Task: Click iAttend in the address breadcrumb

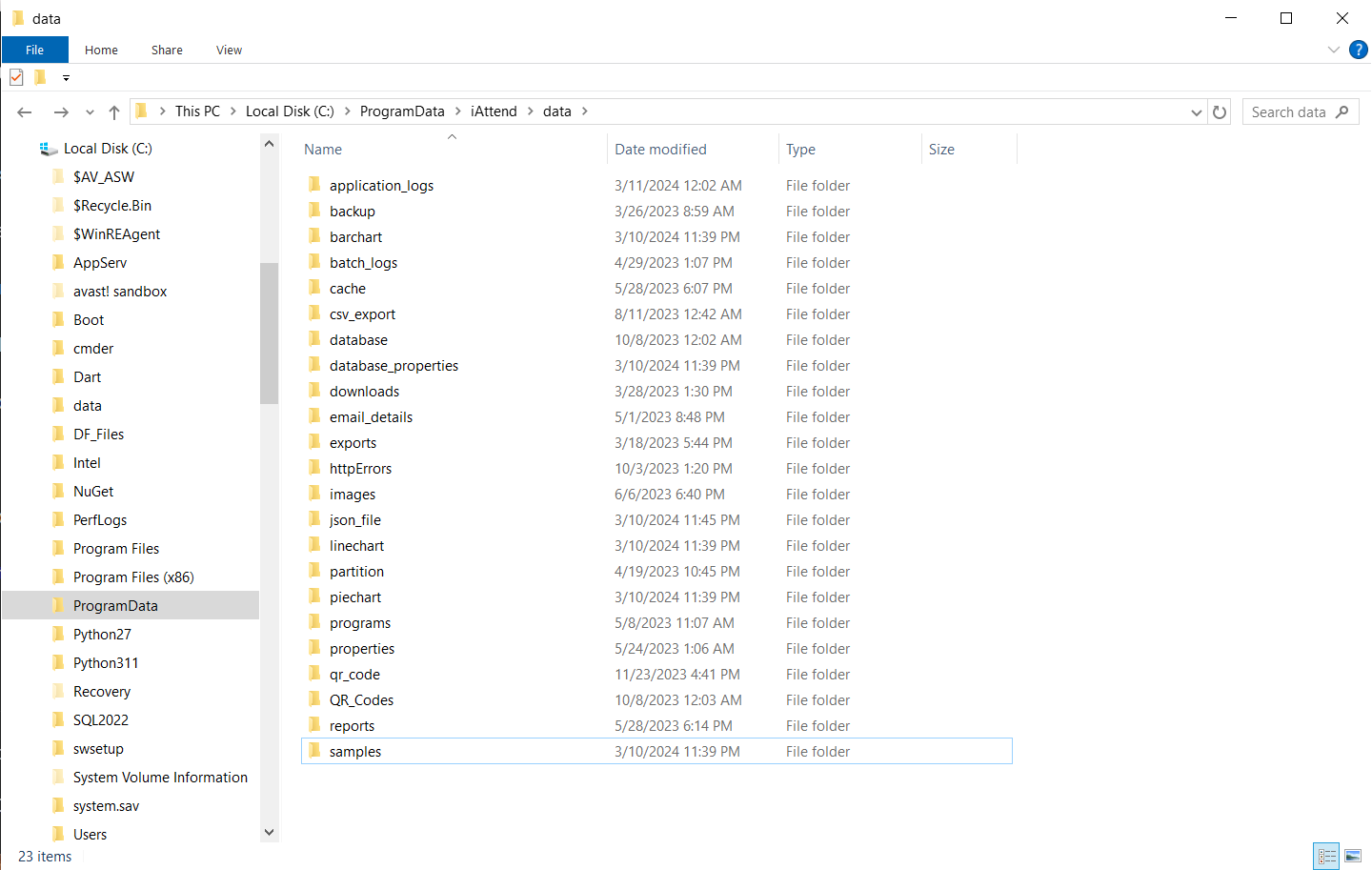Action: pyautogui.click(x=494, y=111)
